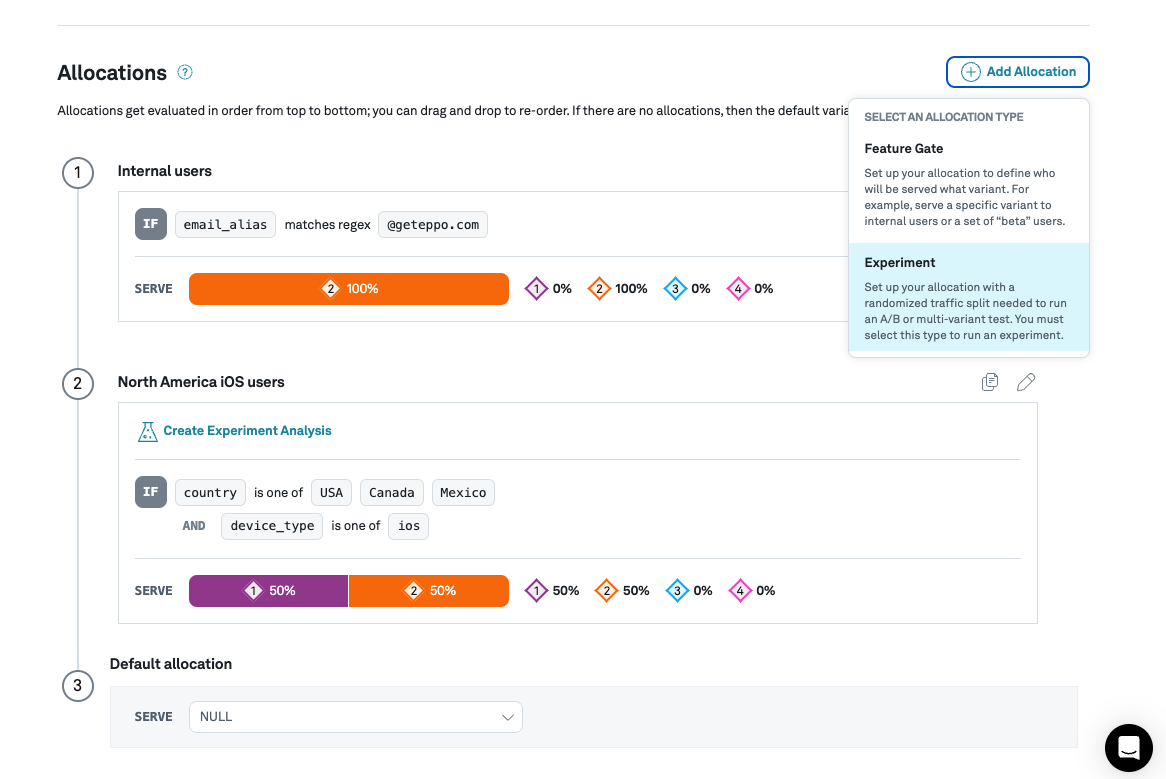
Task: Click the step 3 circle marker
Action: coord(78,686)
